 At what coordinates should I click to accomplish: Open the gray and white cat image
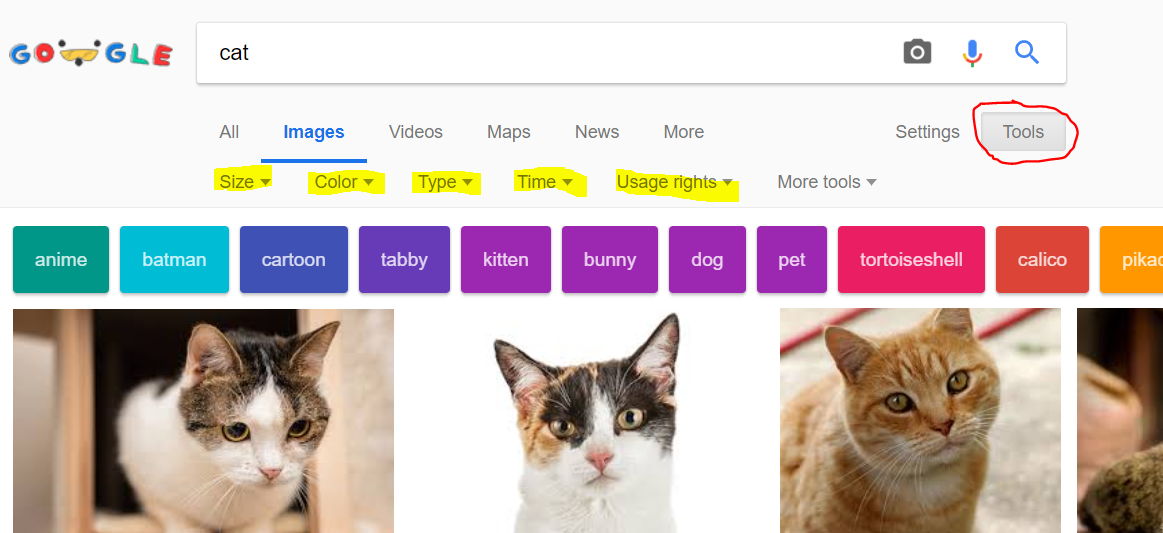tap(203, 420)
